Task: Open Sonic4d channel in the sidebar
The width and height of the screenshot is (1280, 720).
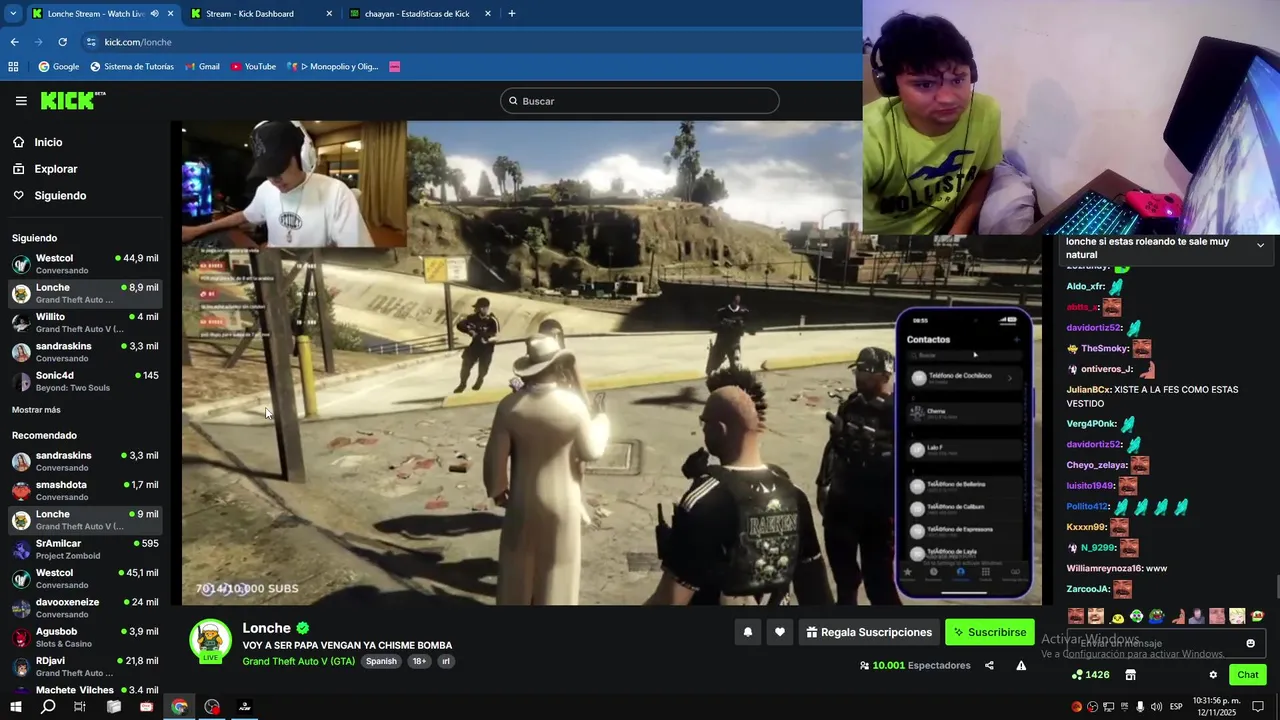Action: 85,381
